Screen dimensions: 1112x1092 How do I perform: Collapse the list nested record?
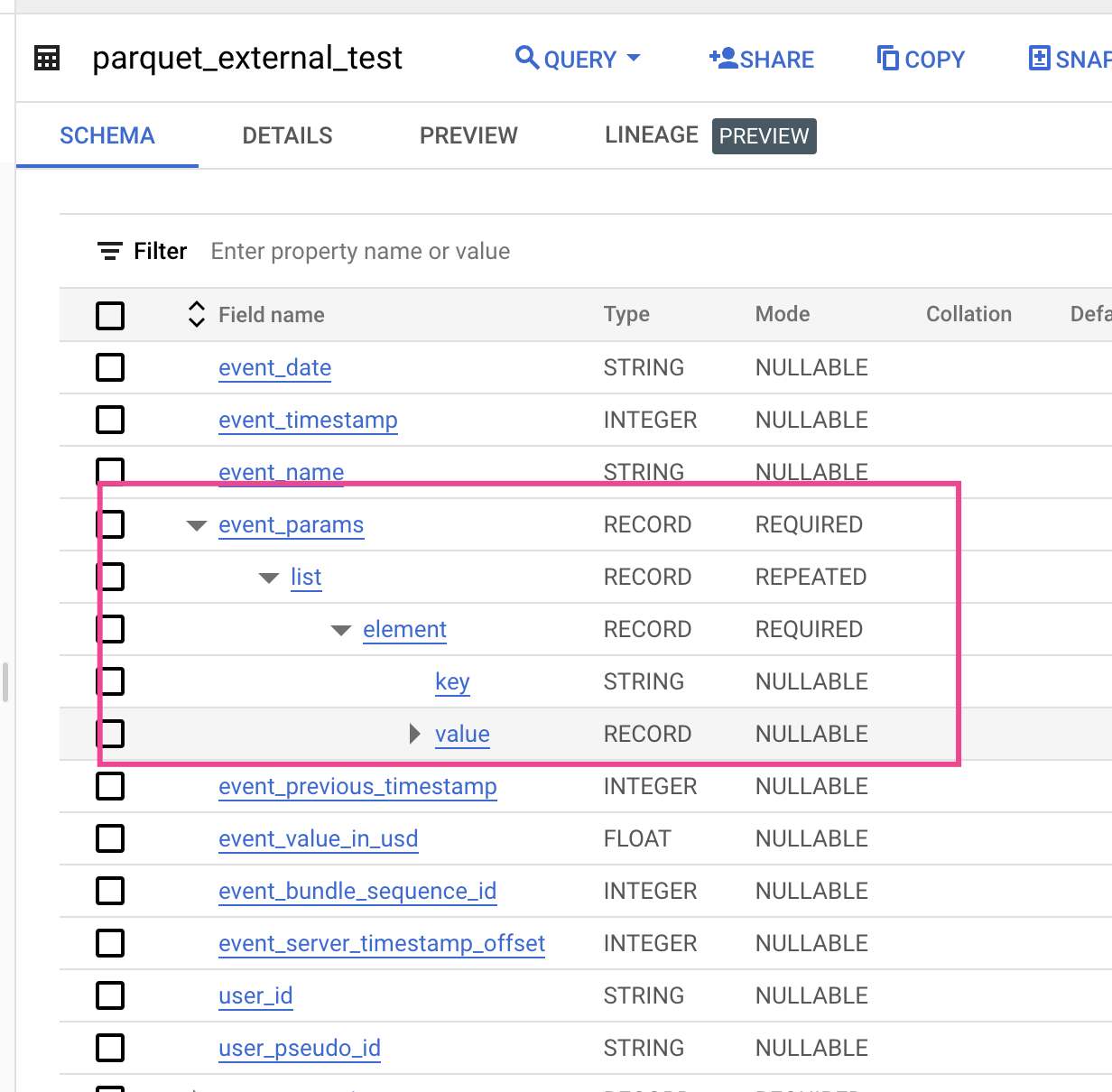click(x=269, y=578)
